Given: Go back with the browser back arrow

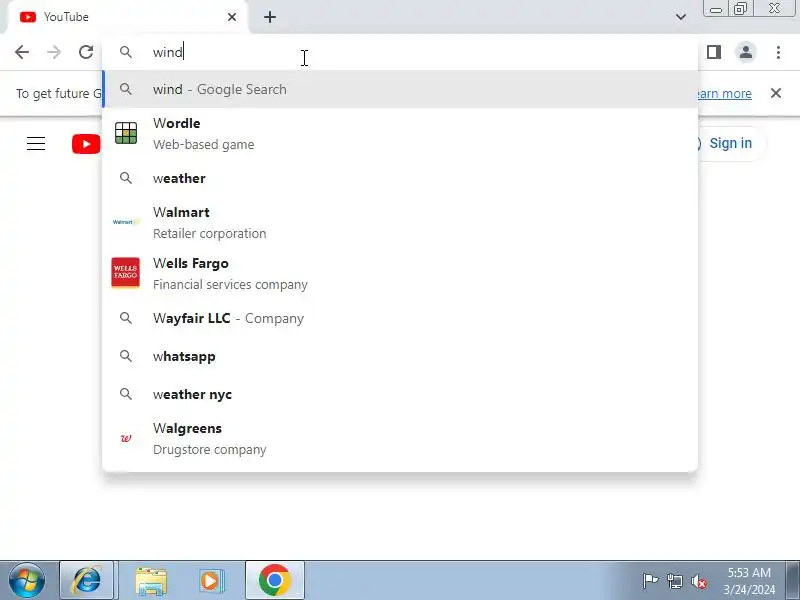Looking at the screenshot, I should 22,52.
